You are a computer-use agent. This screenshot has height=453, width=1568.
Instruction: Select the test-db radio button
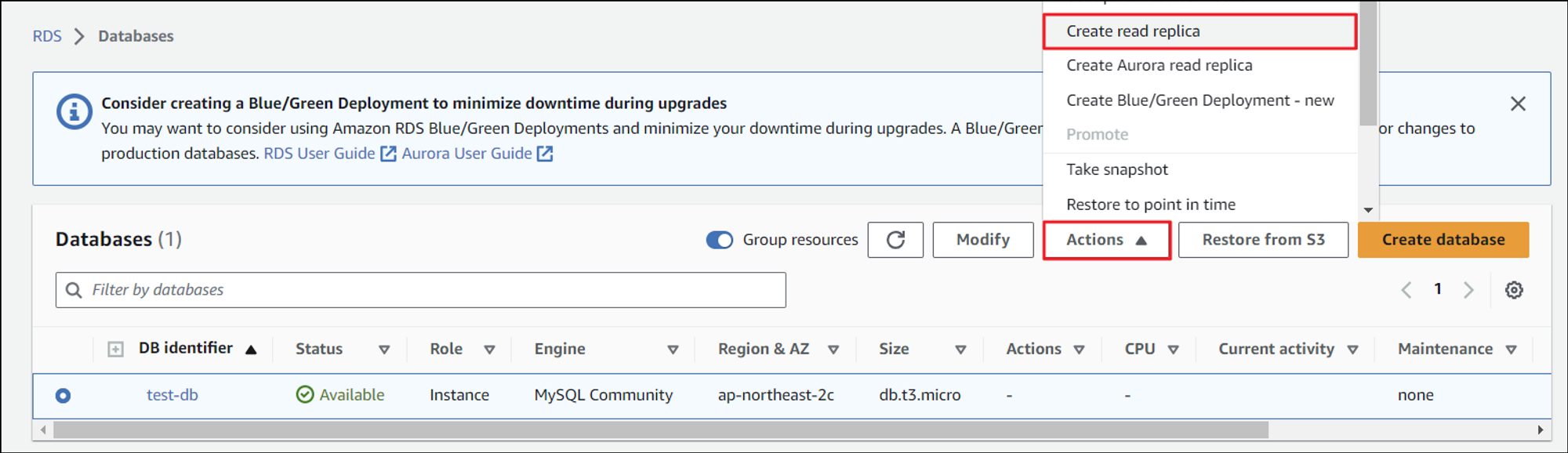pyautogui.click(x=64, y=396)
